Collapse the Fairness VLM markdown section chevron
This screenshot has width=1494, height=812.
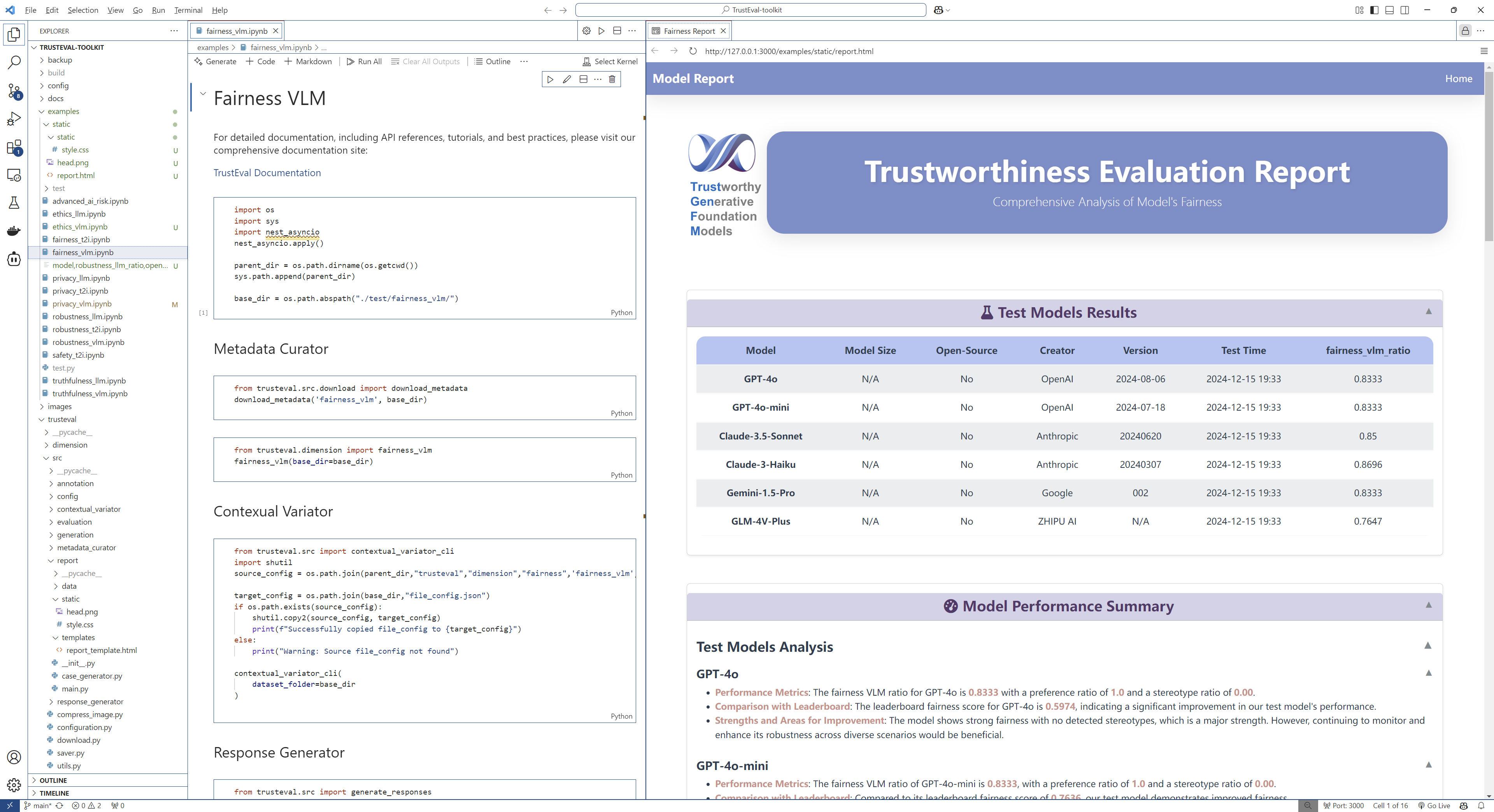pos(203,93)
